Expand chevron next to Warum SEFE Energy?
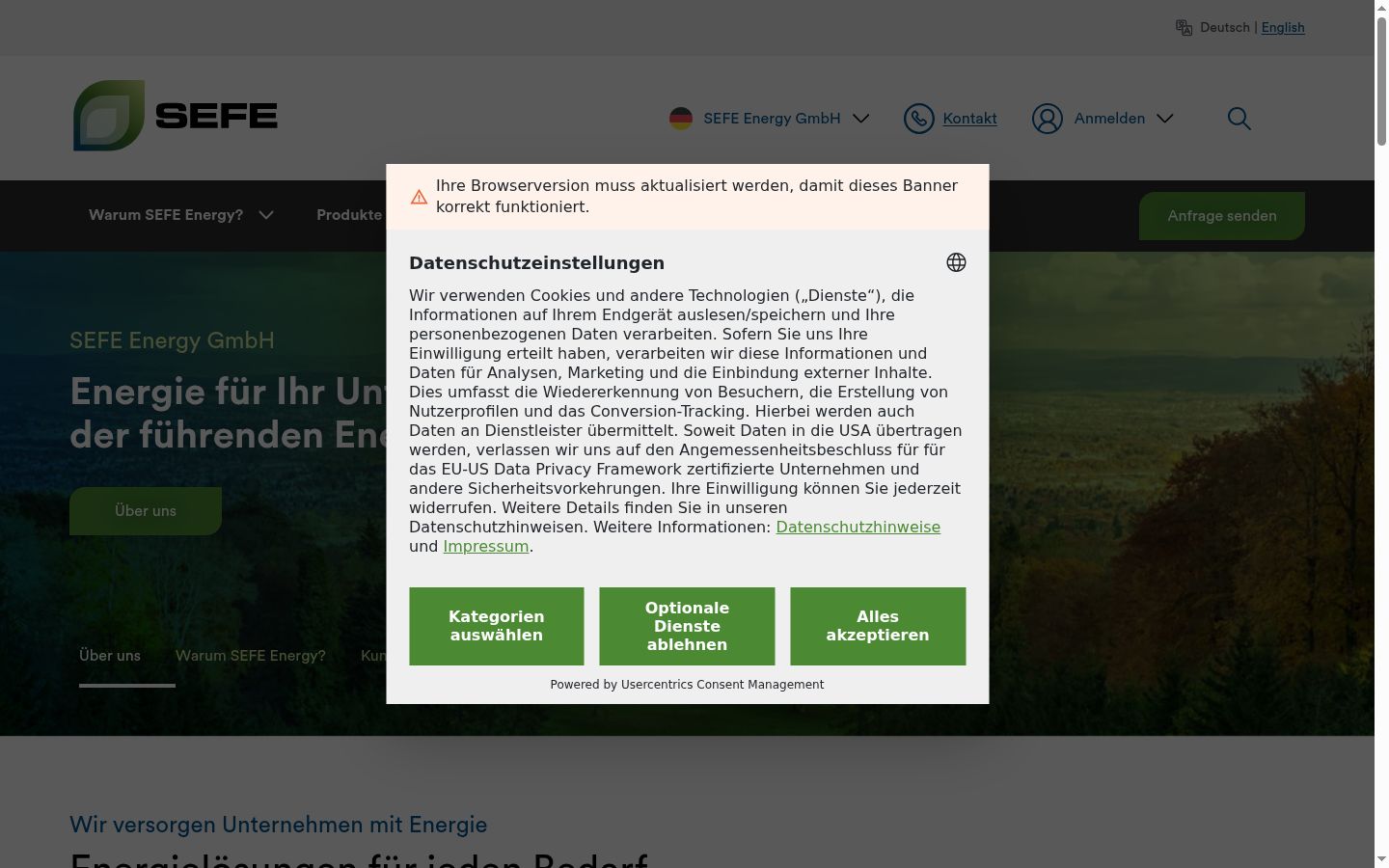This screenshot has height=868, width=1389. coord(266,215)
